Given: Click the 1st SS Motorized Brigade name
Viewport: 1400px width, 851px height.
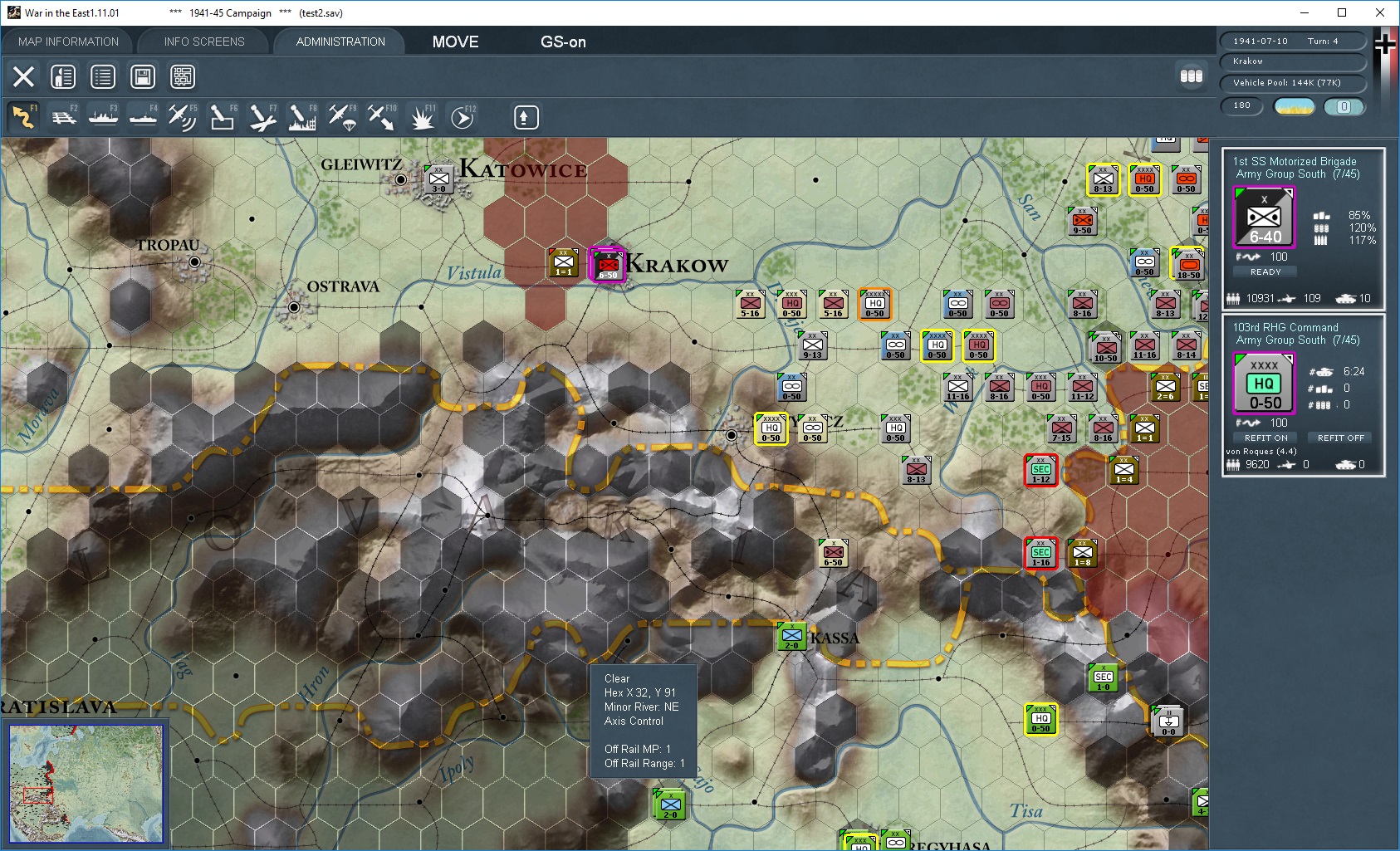Looking at the screenshot, I should click(1295, 161).
